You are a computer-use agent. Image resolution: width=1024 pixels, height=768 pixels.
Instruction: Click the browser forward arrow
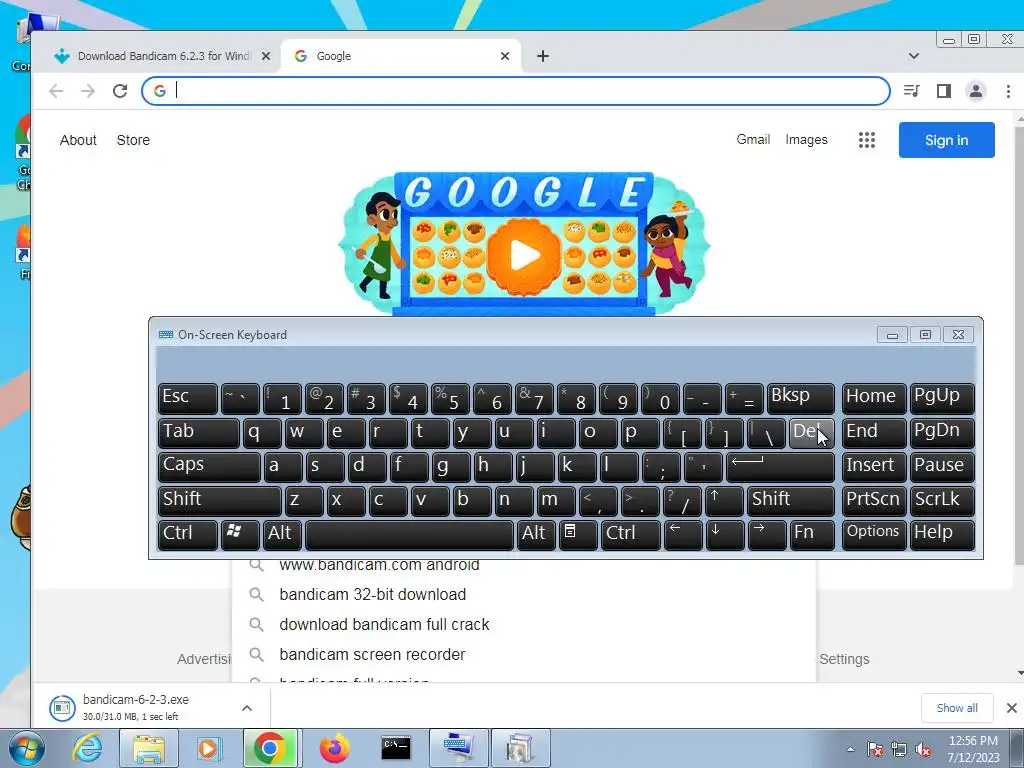point(88,91)
